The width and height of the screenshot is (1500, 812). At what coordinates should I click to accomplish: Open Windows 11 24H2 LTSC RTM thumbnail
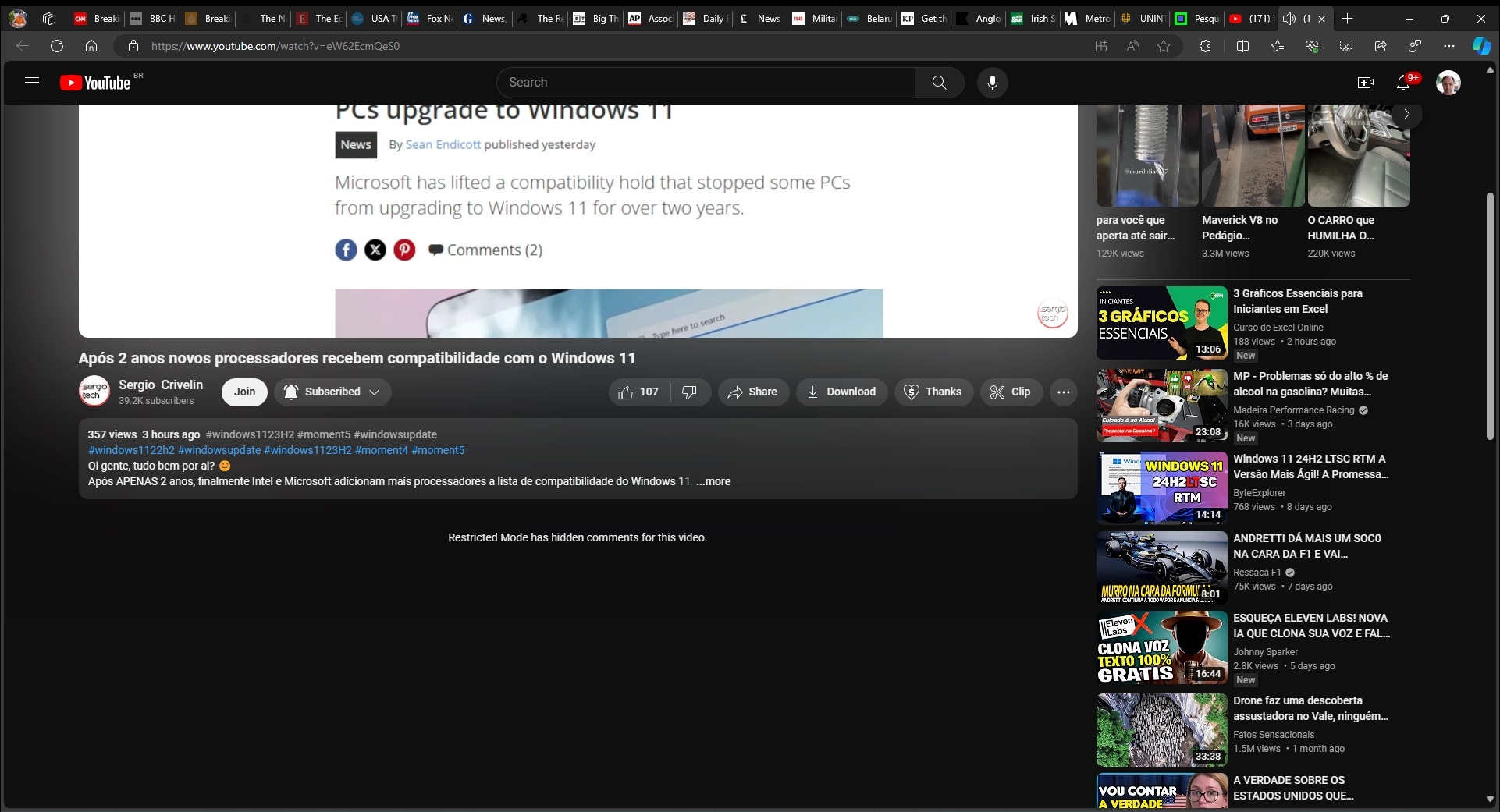tap(1161, 488)
